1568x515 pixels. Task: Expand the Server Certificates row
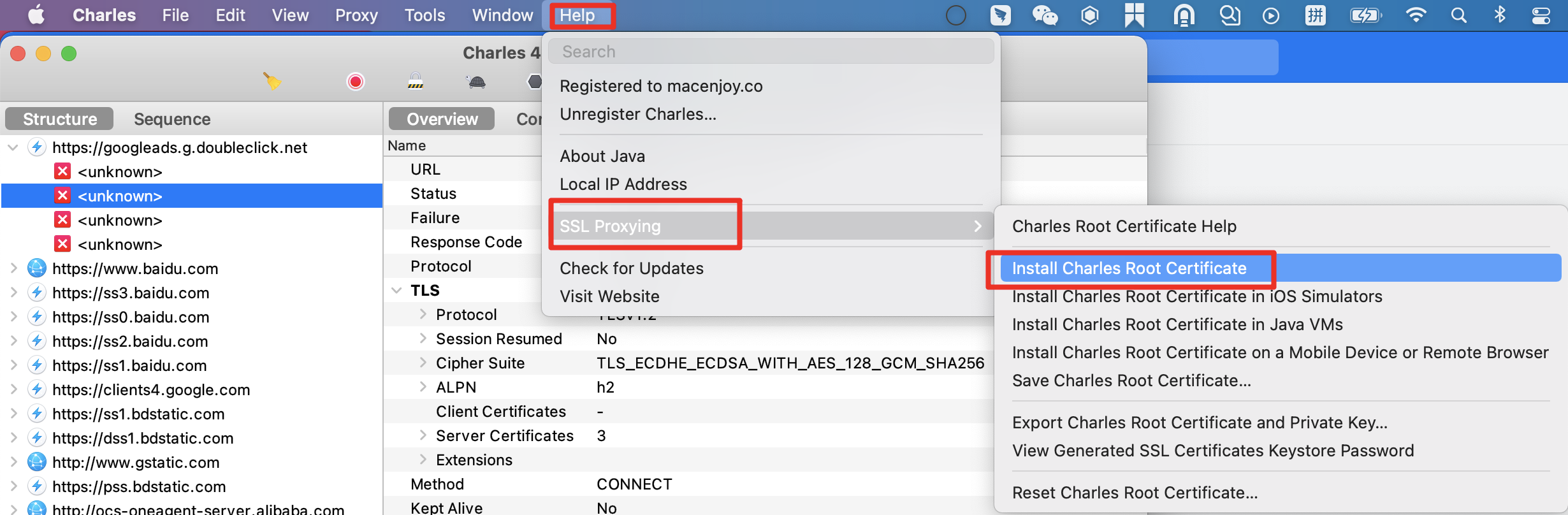tap(423, 435)
